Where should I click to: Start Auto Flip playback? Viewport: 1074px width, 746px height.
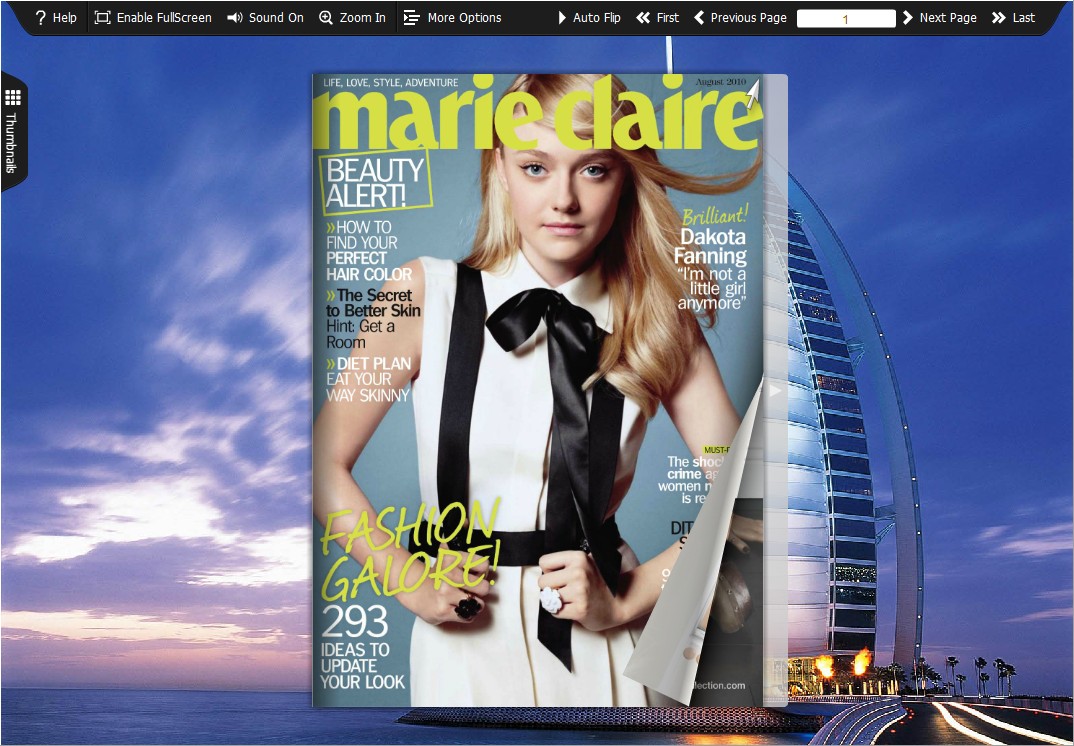tap(562, 18)
